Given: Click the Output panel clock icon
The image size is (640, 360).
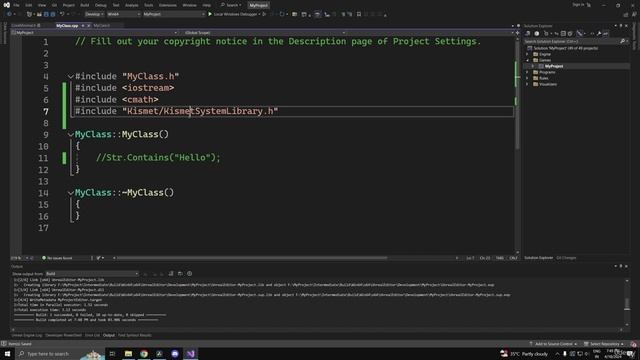Looking at the screenshot, I should click(189, 273).
